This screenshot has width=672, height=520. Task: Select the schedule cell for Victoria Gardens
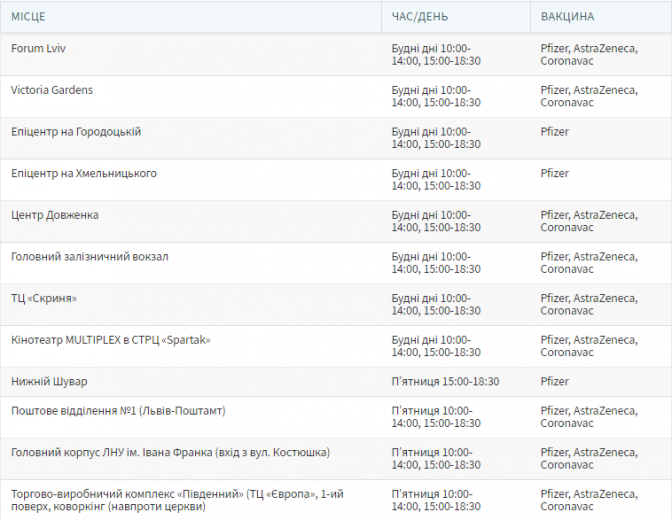[x=436, y=96]
